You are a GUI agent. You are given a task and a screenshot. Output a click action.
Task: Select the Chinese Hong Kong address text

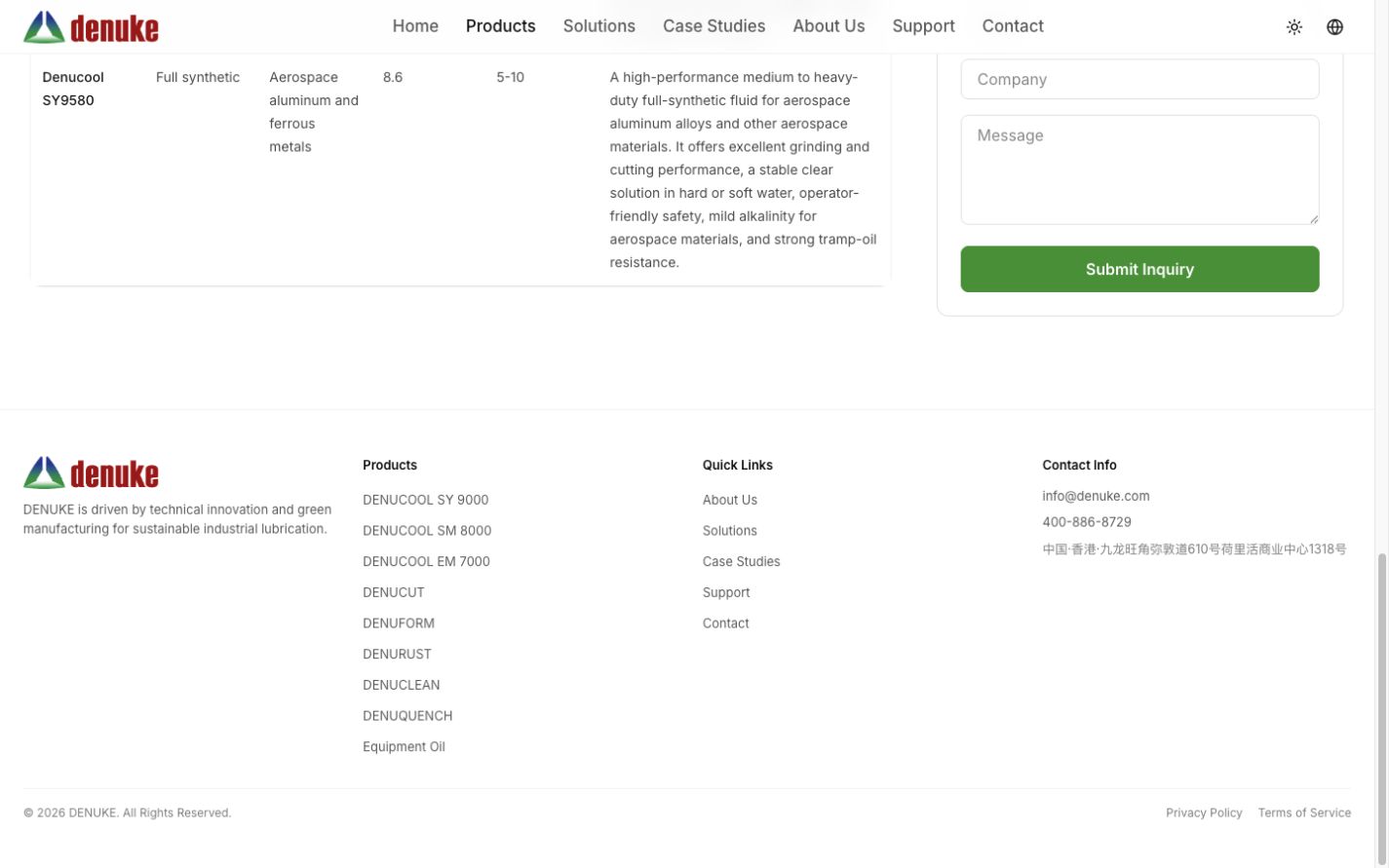(x=1194, y=549)
